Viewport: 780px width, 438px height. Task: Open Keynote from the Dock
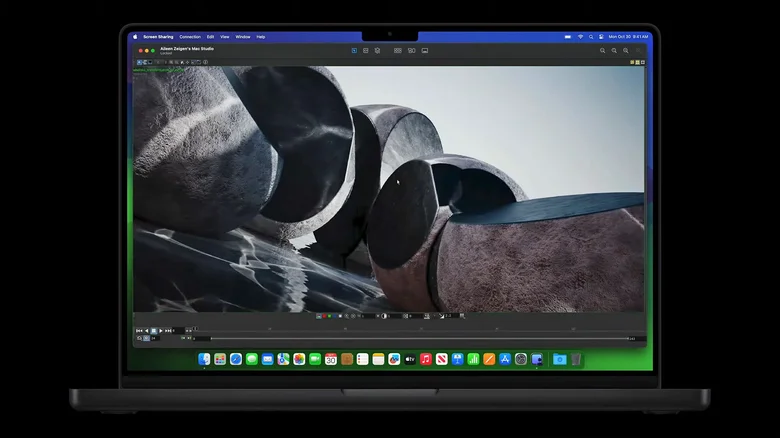click(x=458, y=359)
